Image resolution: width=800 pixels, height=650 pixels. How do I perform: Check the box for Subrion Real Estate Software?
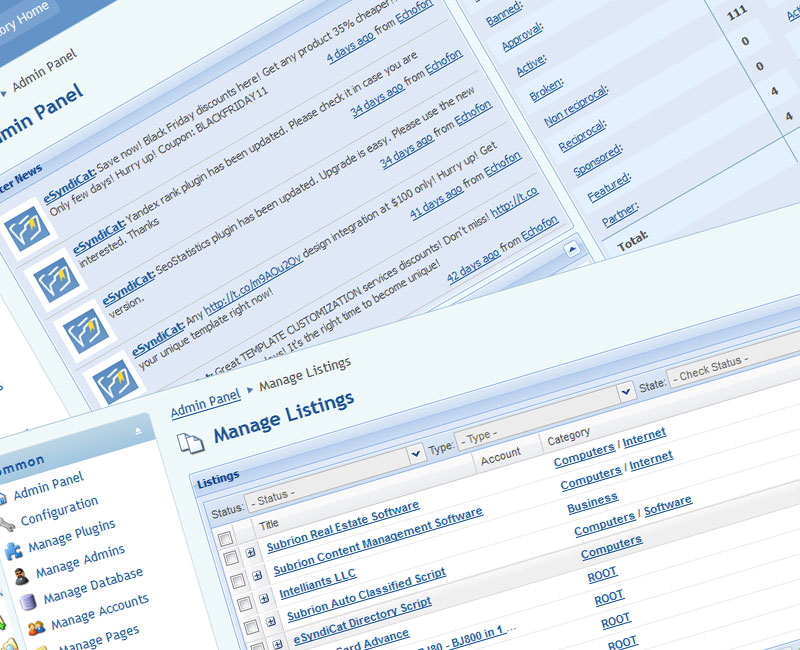(231, 558)
